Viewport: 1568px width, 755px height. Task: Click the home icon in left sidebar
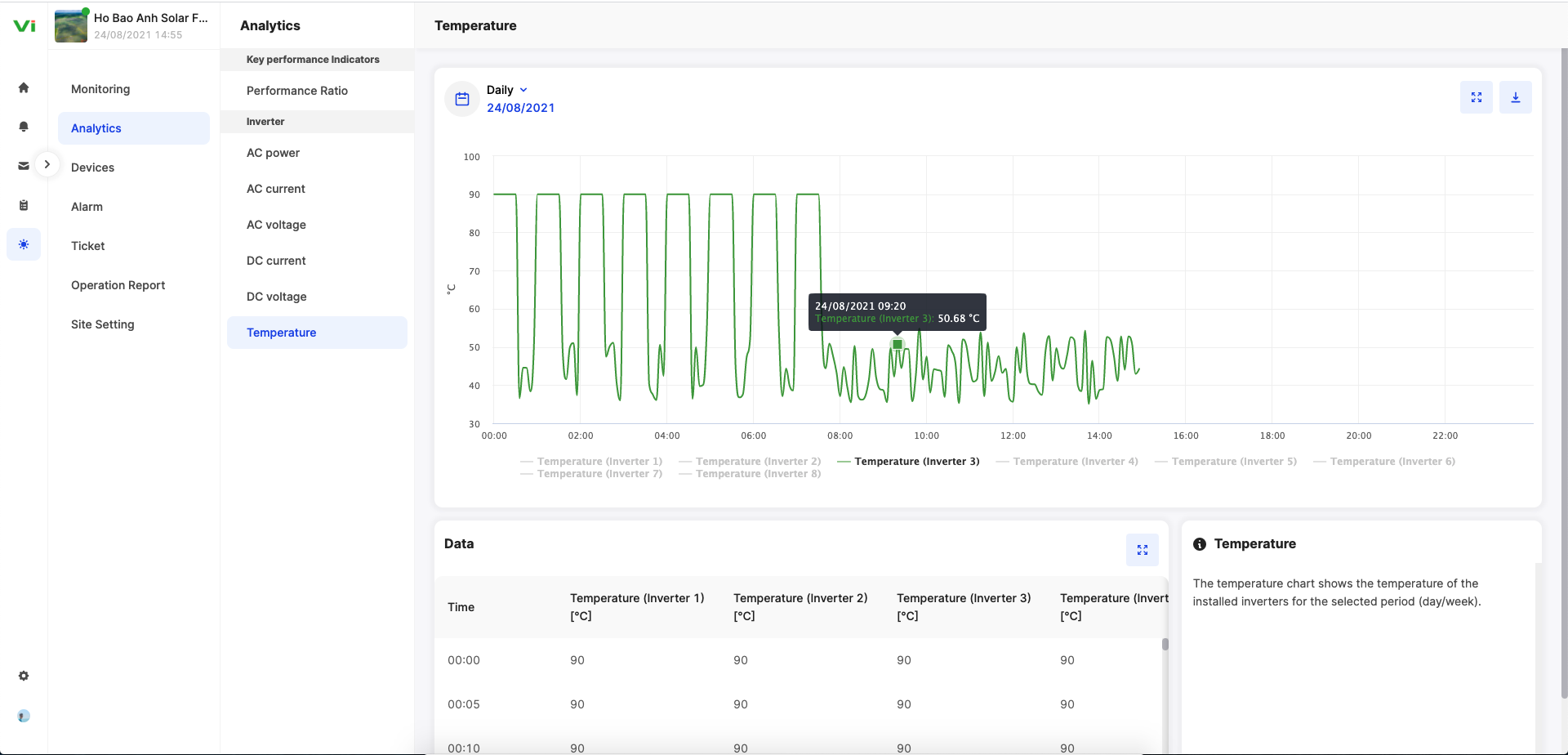click(24, 88)
